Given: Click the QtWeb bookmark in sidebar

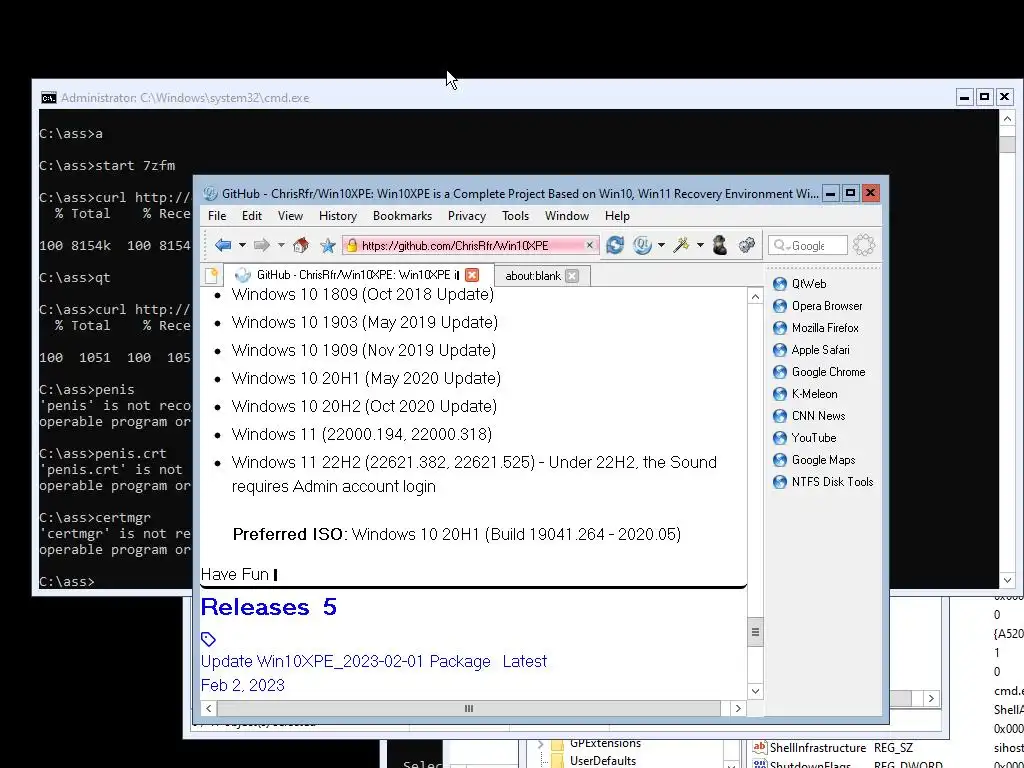Looking at the screenshot, I should tap(800, 283).
